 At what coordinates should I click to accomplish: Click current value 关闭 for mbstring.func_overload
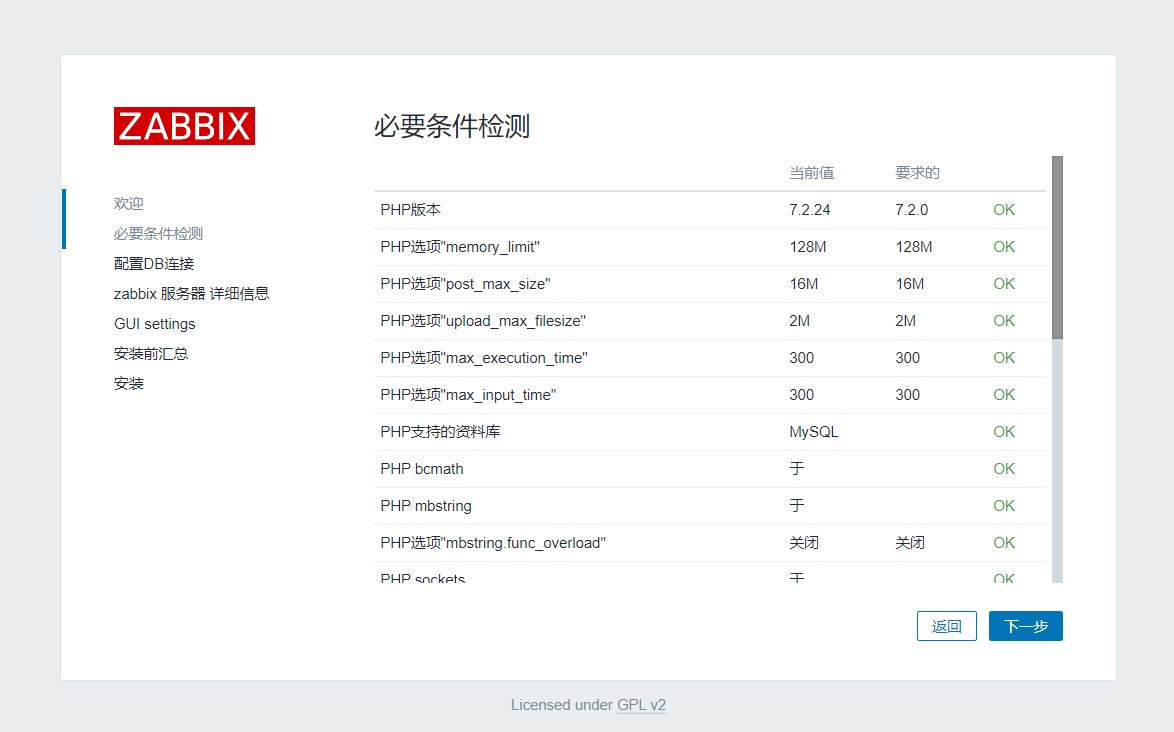pos(804,543)
